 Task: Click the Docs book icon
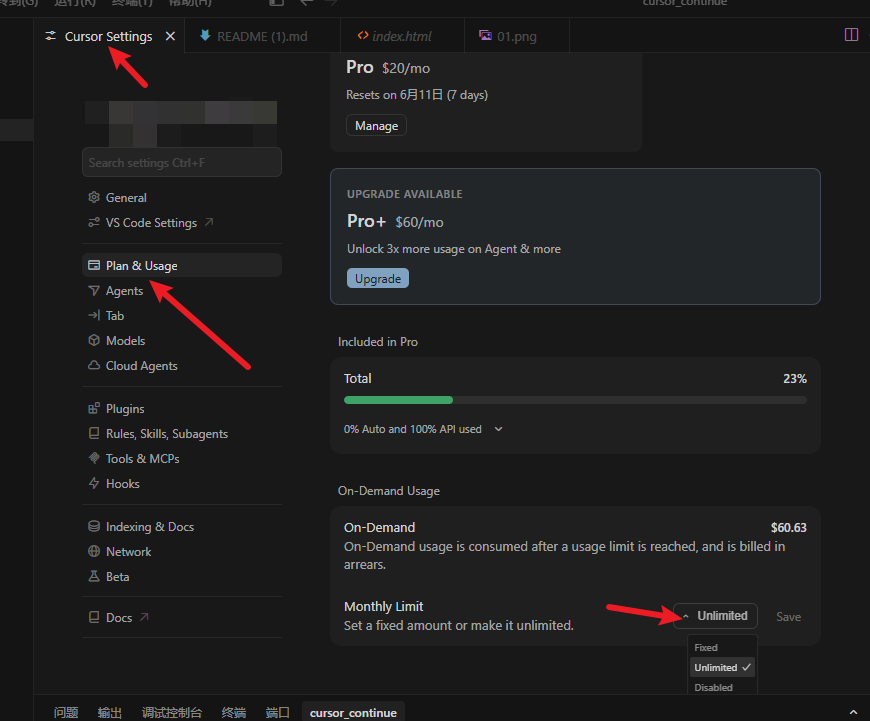[94, 617]
